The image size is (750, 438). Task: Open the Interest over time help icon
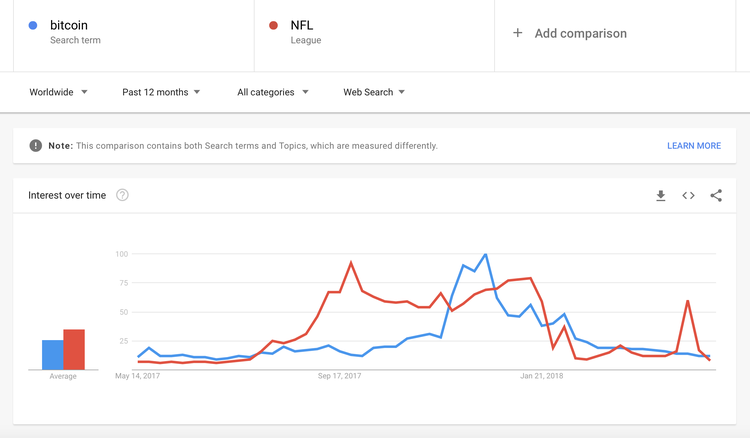tap(122, 195)
